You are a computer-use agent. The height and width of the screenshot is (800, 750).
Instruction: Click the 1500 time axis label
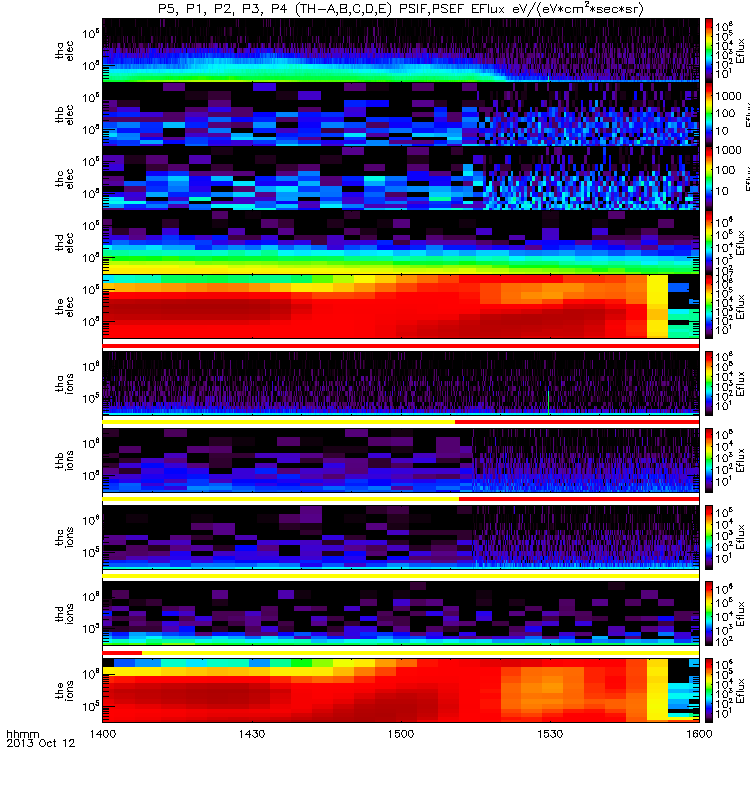[401, 734]
